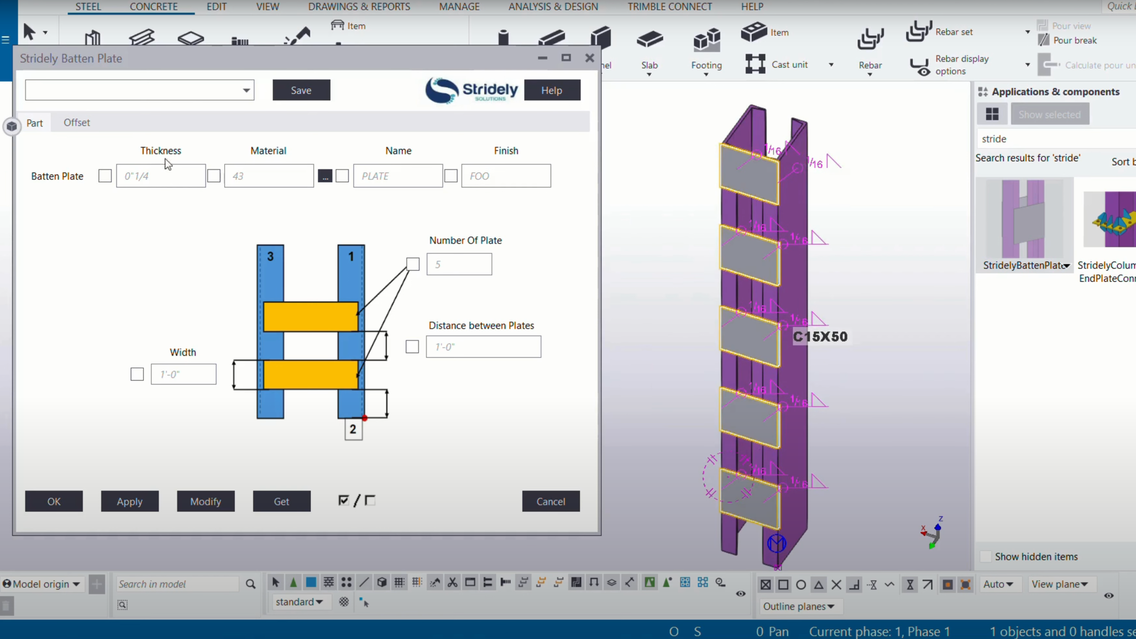This screenshot has height=639, width=1136.
Task: Click the Cancel button
Action: point(551,501)
